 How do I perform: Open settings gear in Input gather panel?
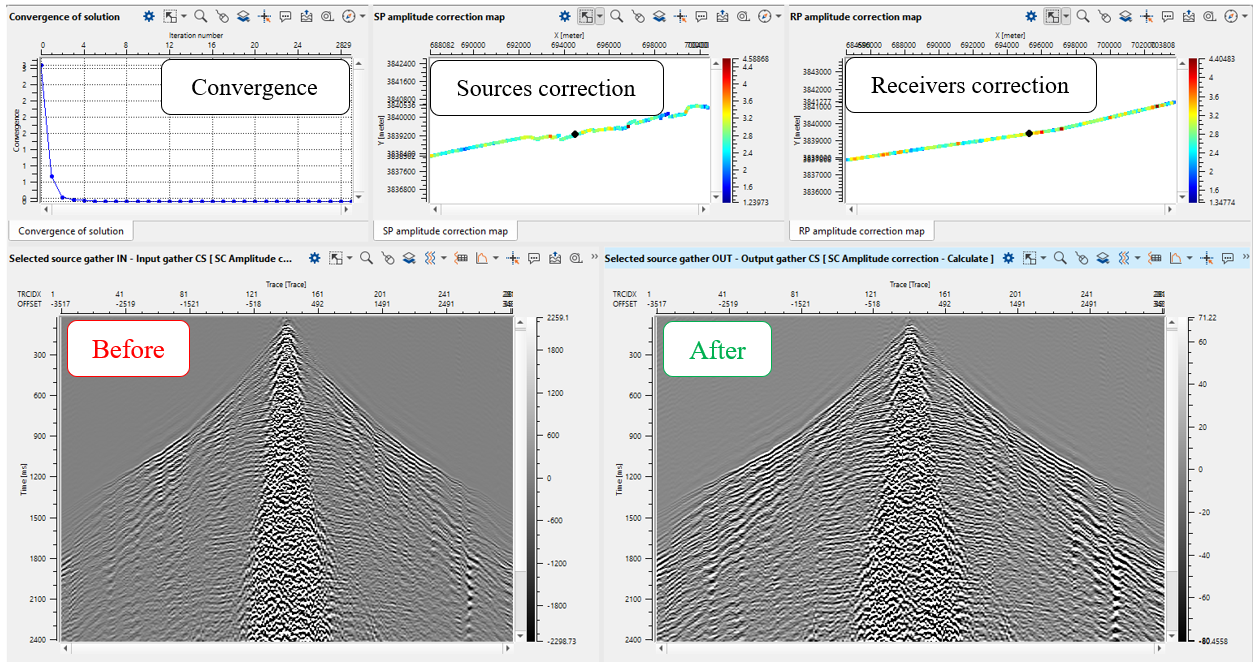coord(314,259)
